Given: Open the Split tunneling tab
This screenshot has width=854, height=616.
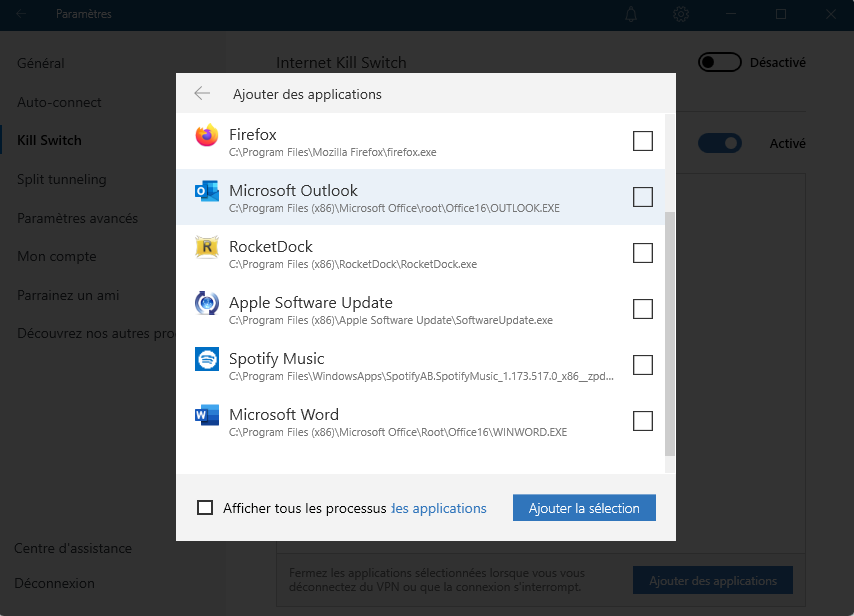Looking at the screenshot, I should [62, 179].
